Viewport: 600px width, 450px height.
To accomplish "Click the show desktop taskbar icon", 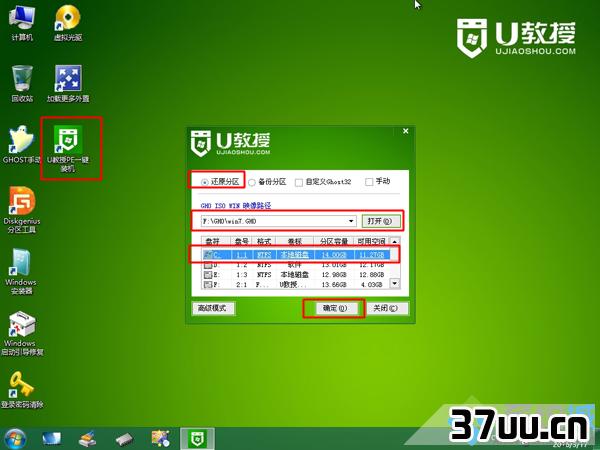I will (52, 439).
